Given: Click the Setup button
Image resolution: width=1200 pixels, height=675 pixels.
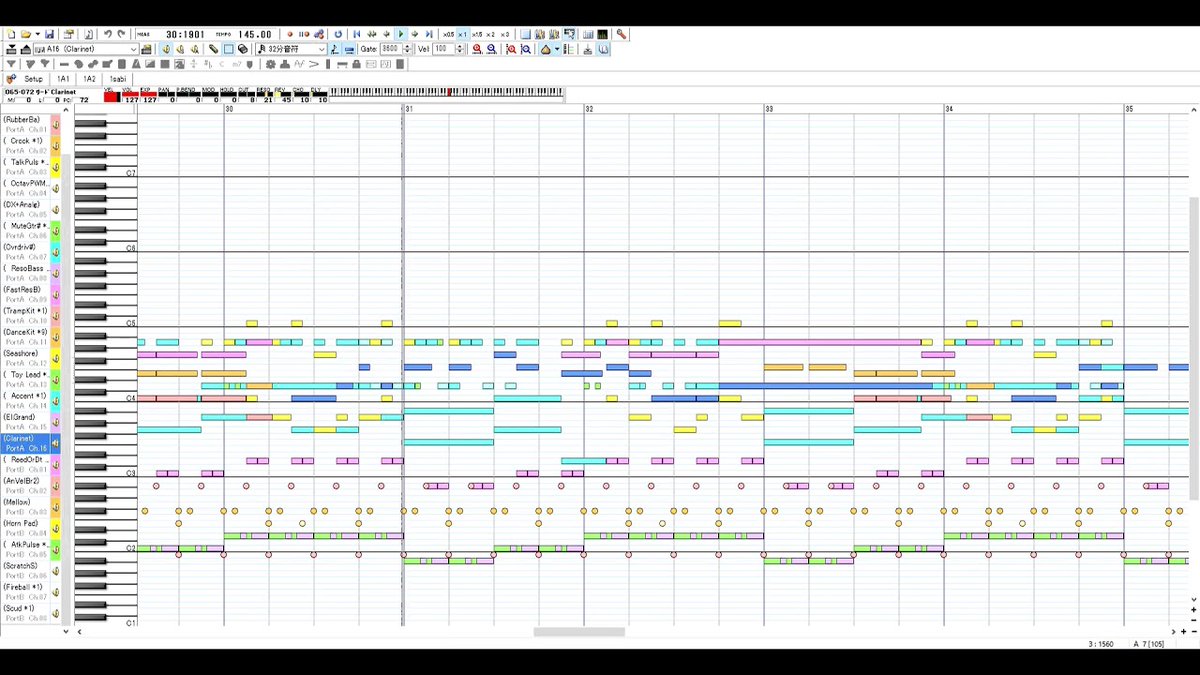Looking at the screenshot, I should coord(33,79).
